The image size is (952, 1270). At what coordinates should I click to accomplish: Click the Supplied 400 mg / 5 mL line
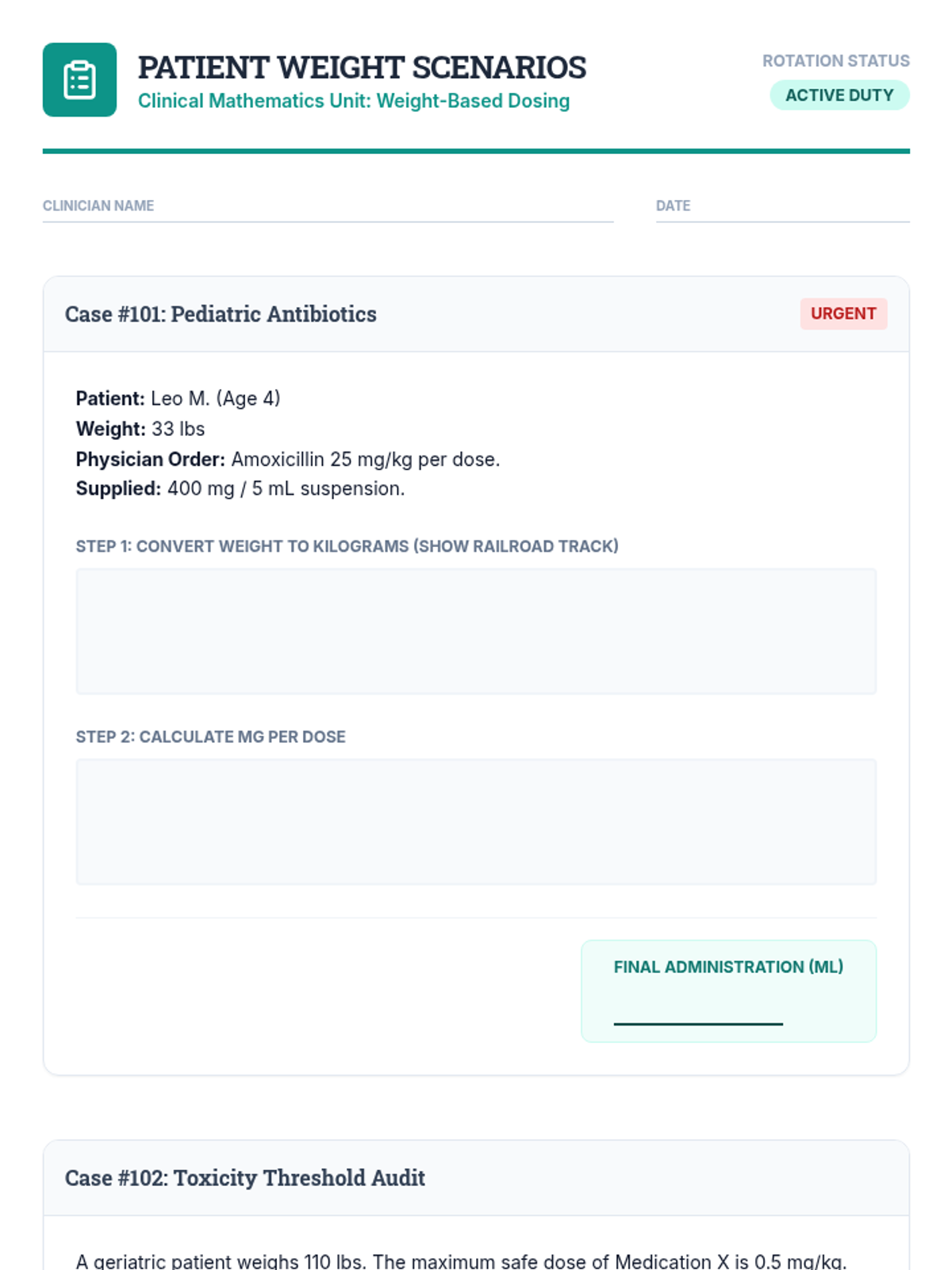pos(240,489)
